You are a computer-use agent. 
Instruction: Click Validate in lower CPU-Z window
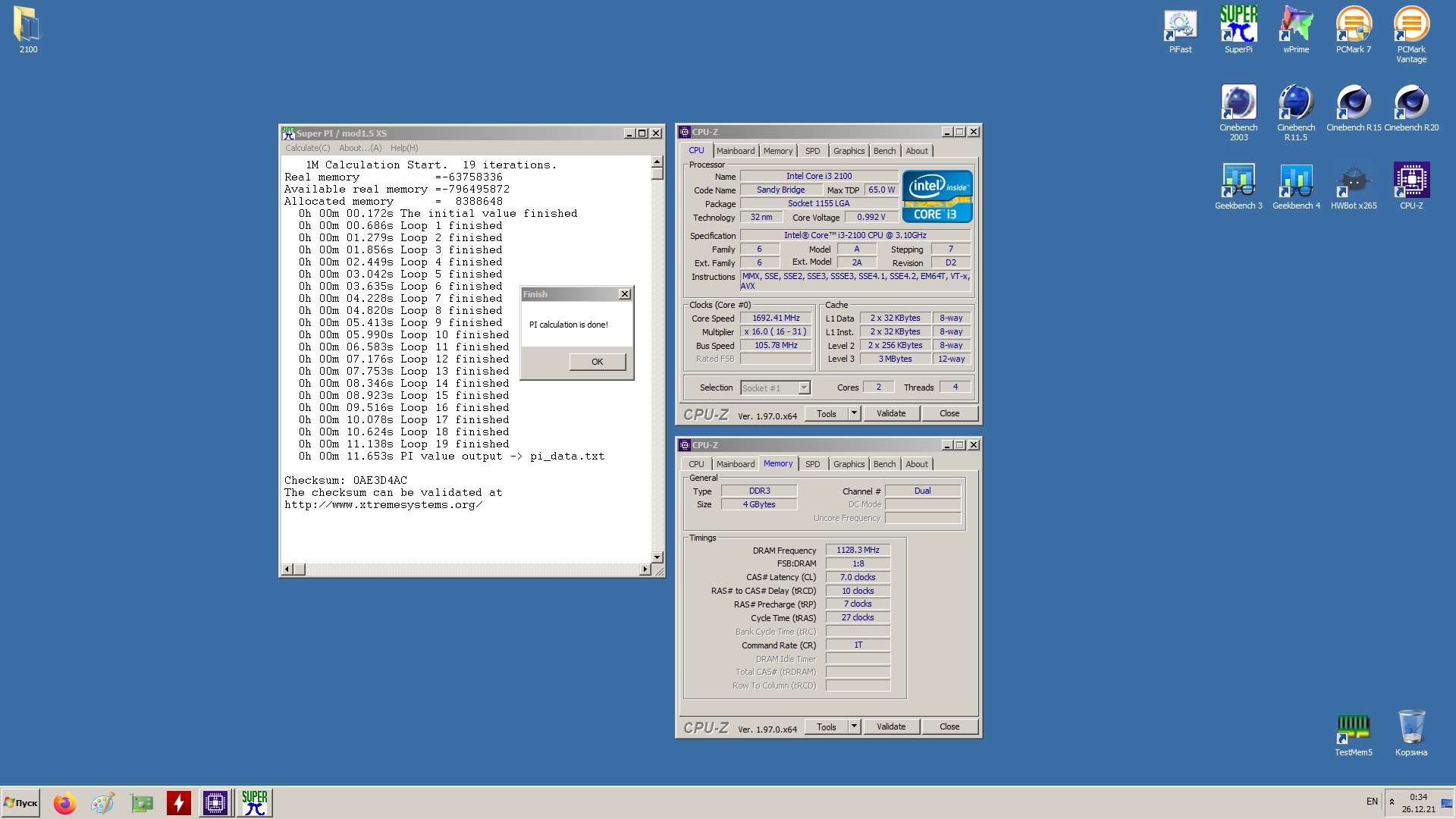(x=891, y=726)
